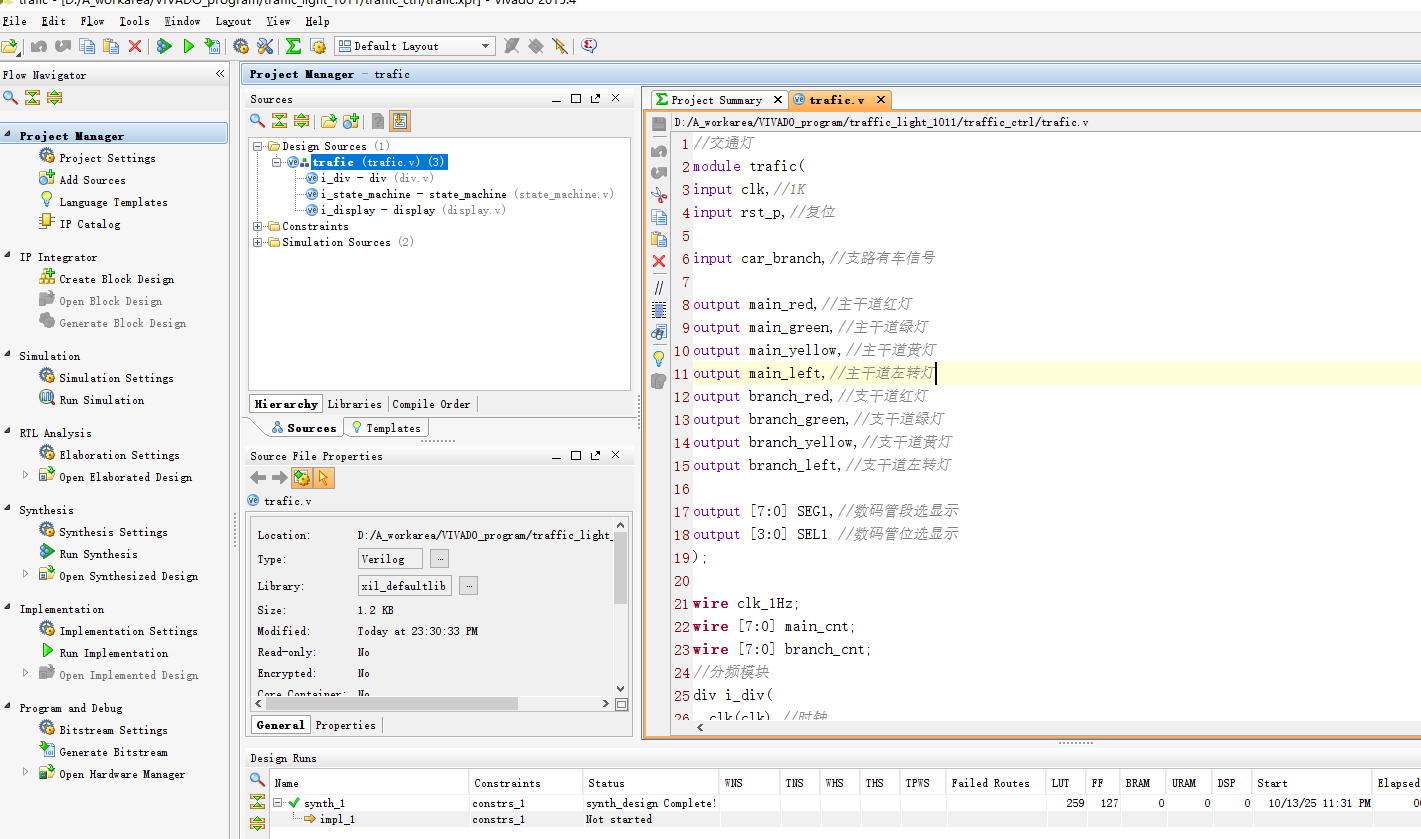Collapse all in the Sources panel

(x=280, y=121)
